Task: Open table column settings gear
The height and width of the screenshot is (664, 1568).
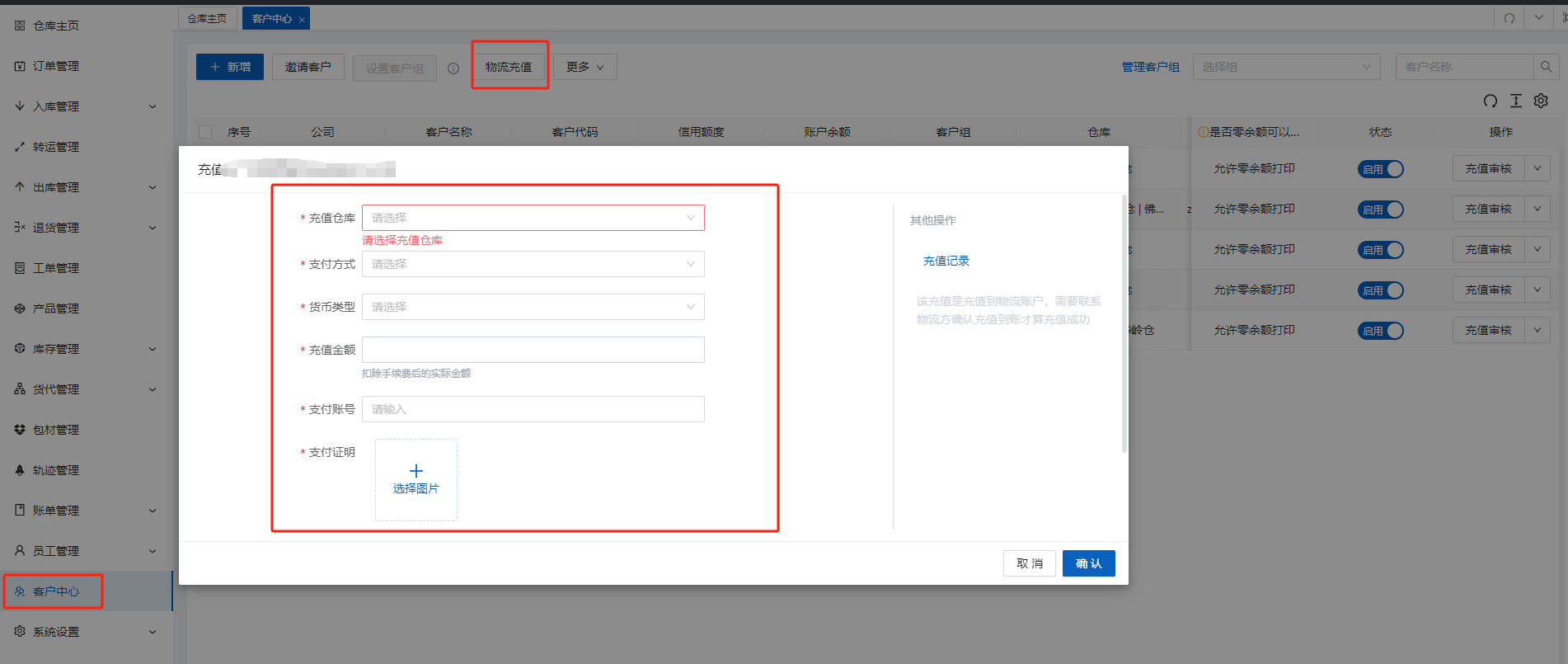Action: (1541, 101)
